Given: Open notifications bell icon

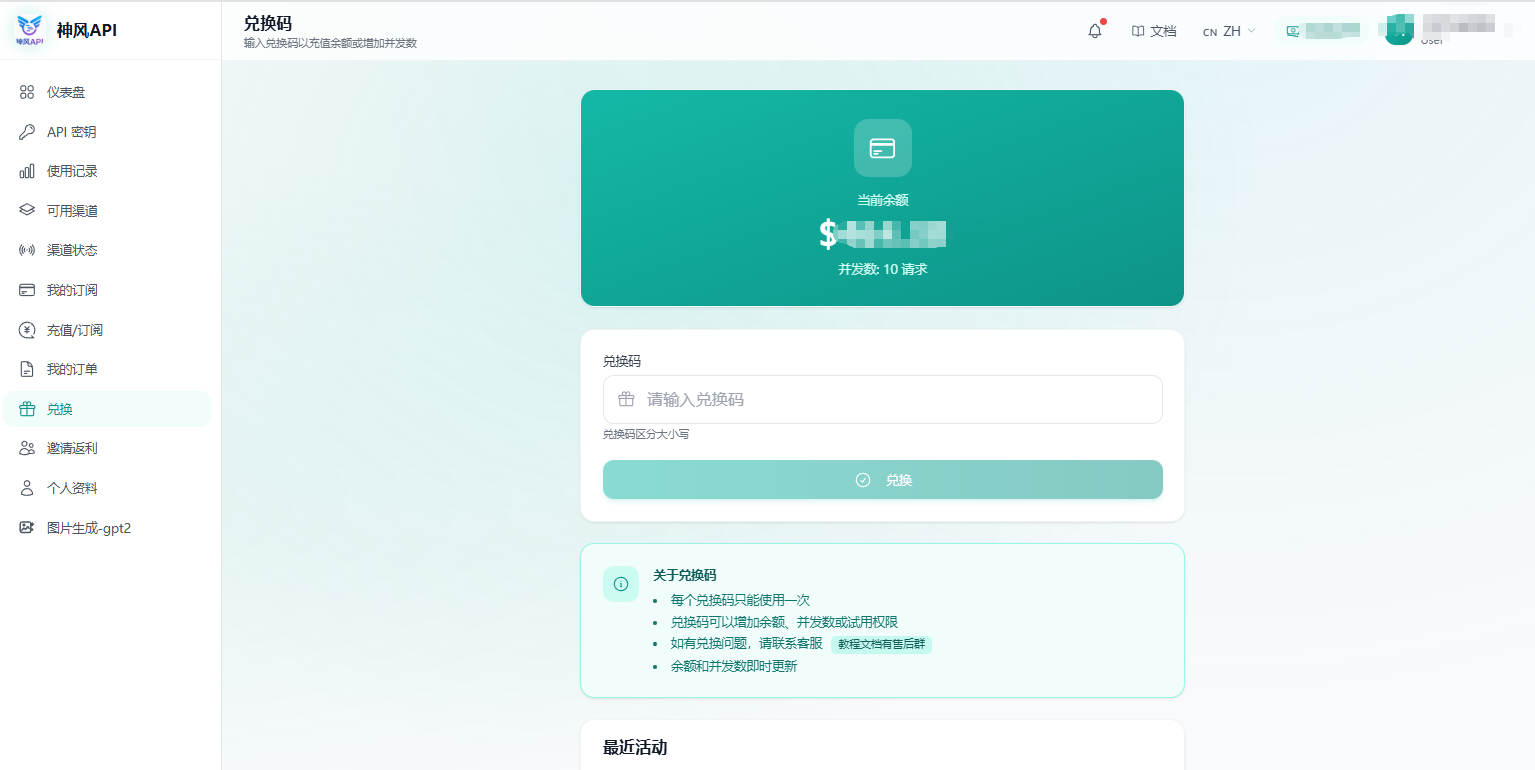Looking at the screenshot, I should tap(1095, 31).
